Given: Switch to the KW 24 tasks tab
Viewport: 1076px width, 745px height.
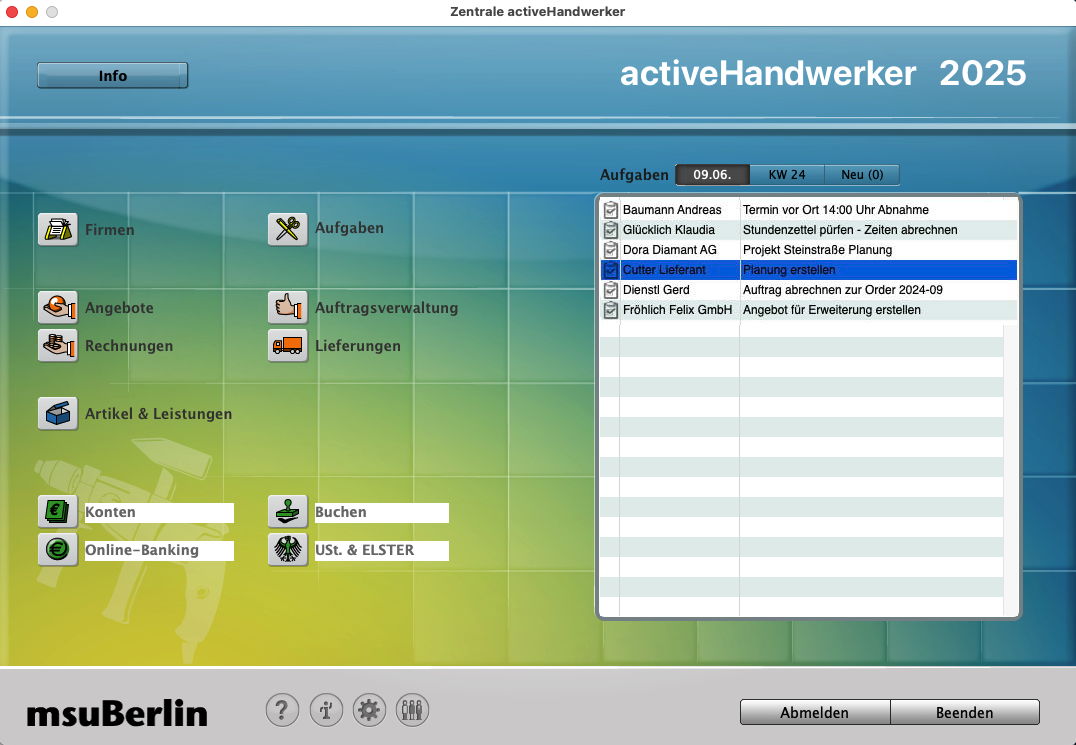Looking at the screenshot, I should tap(786, 175).
